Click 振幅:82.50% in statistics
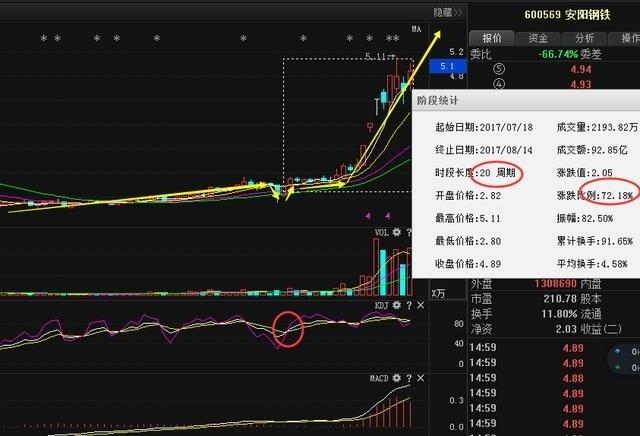 pos(585,218)
